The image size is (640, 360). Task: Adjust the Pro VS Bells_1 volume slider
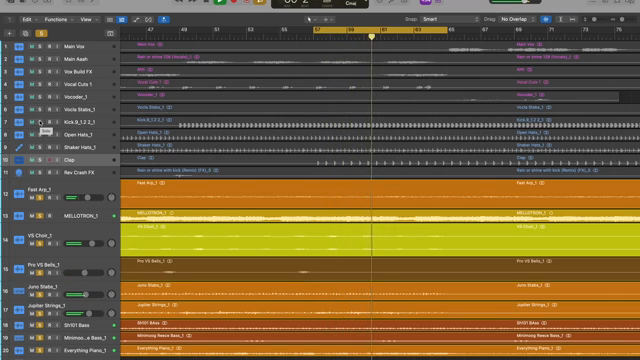point(84,273)
